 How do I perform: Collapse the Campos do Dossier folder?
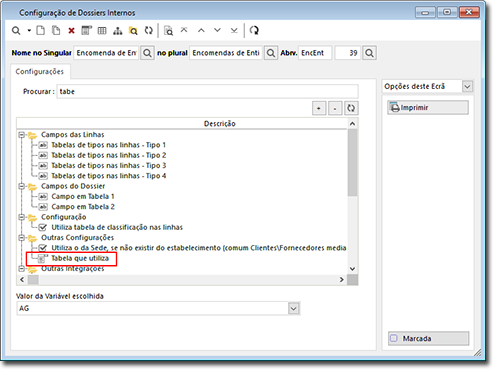[22, 186]
